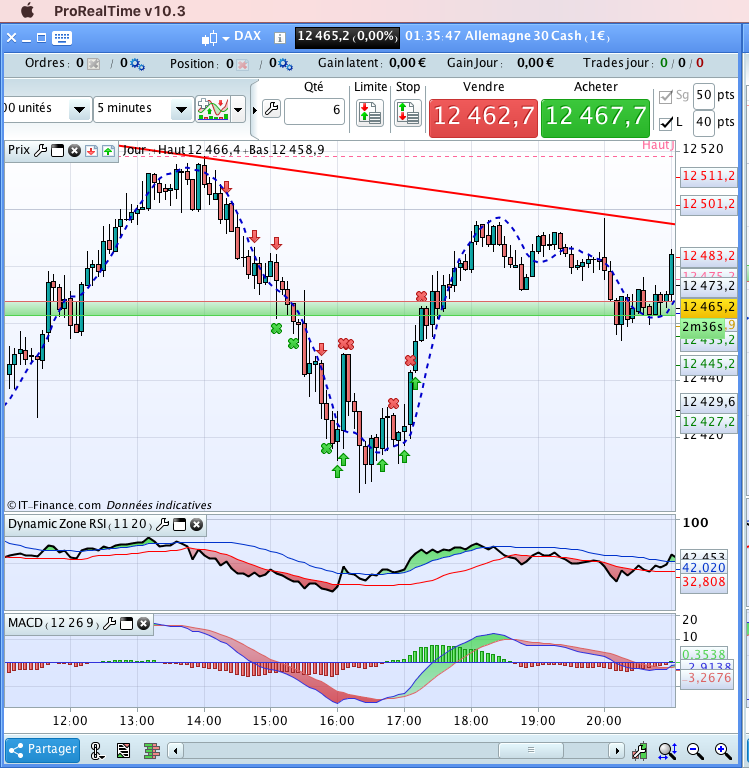Screen dimensions: 749x768
Task: Close all positions using the Position X icon
Action: [242, 65]
